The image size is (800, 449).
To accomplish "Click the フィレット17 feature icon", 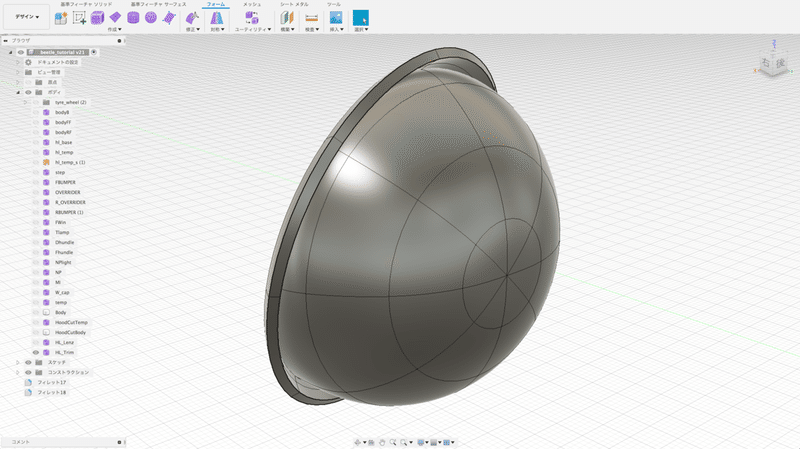I will tap(29, 382).
